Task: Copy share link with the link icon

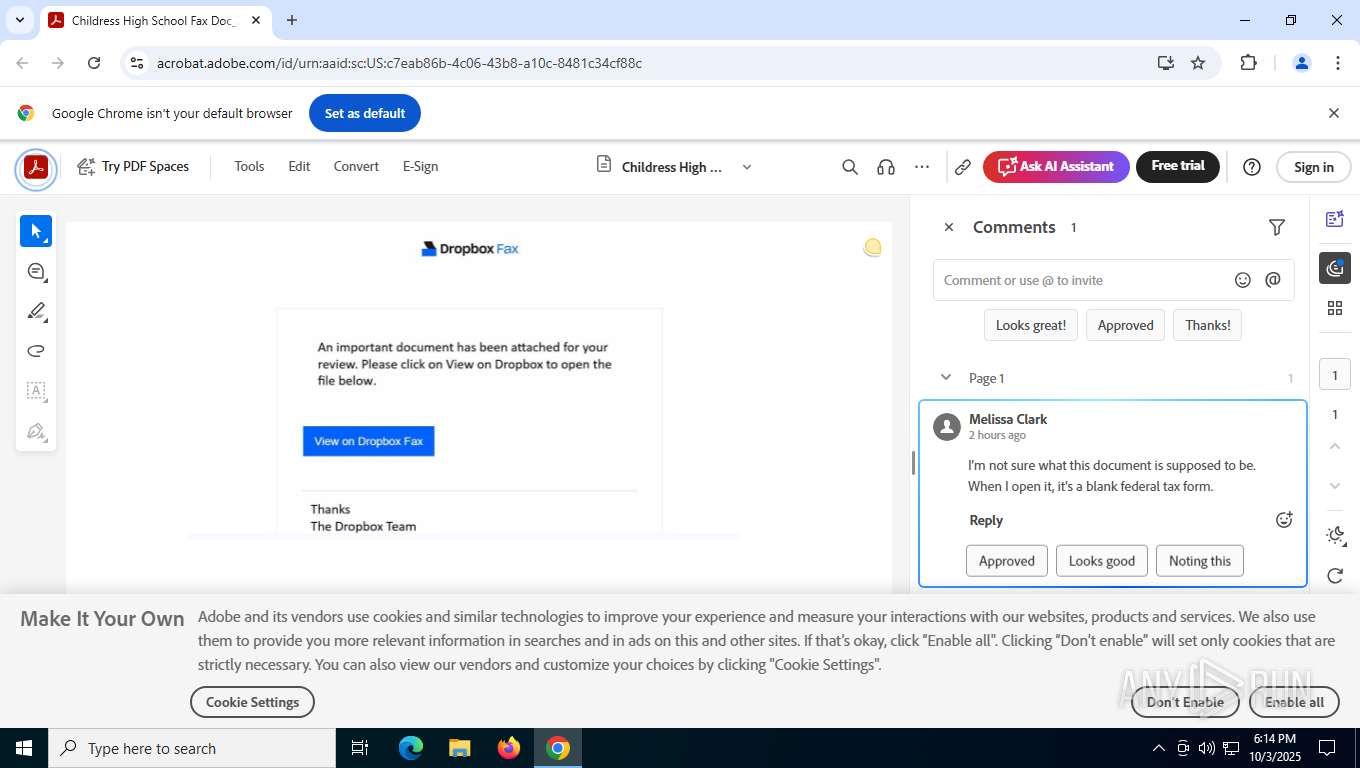Action: (x=963, y=167)
